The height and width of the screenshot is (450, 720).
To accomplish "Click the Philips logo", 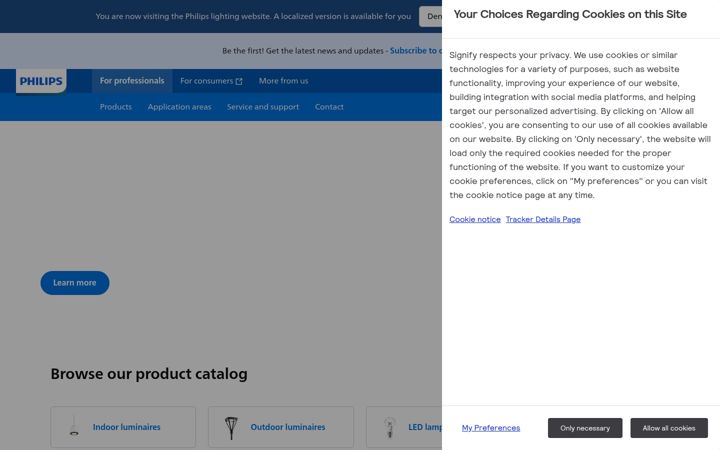I will [41, 81].
